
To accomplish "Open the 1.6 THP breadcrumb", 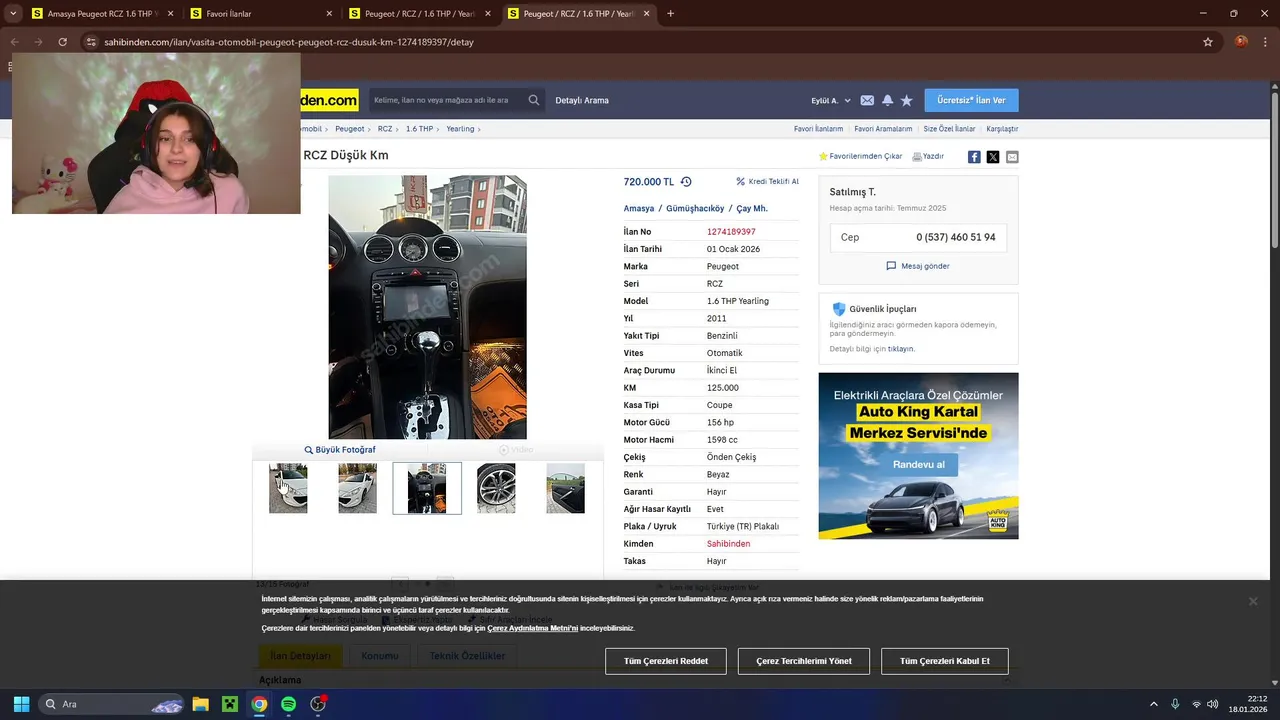I will pos(419,129).
